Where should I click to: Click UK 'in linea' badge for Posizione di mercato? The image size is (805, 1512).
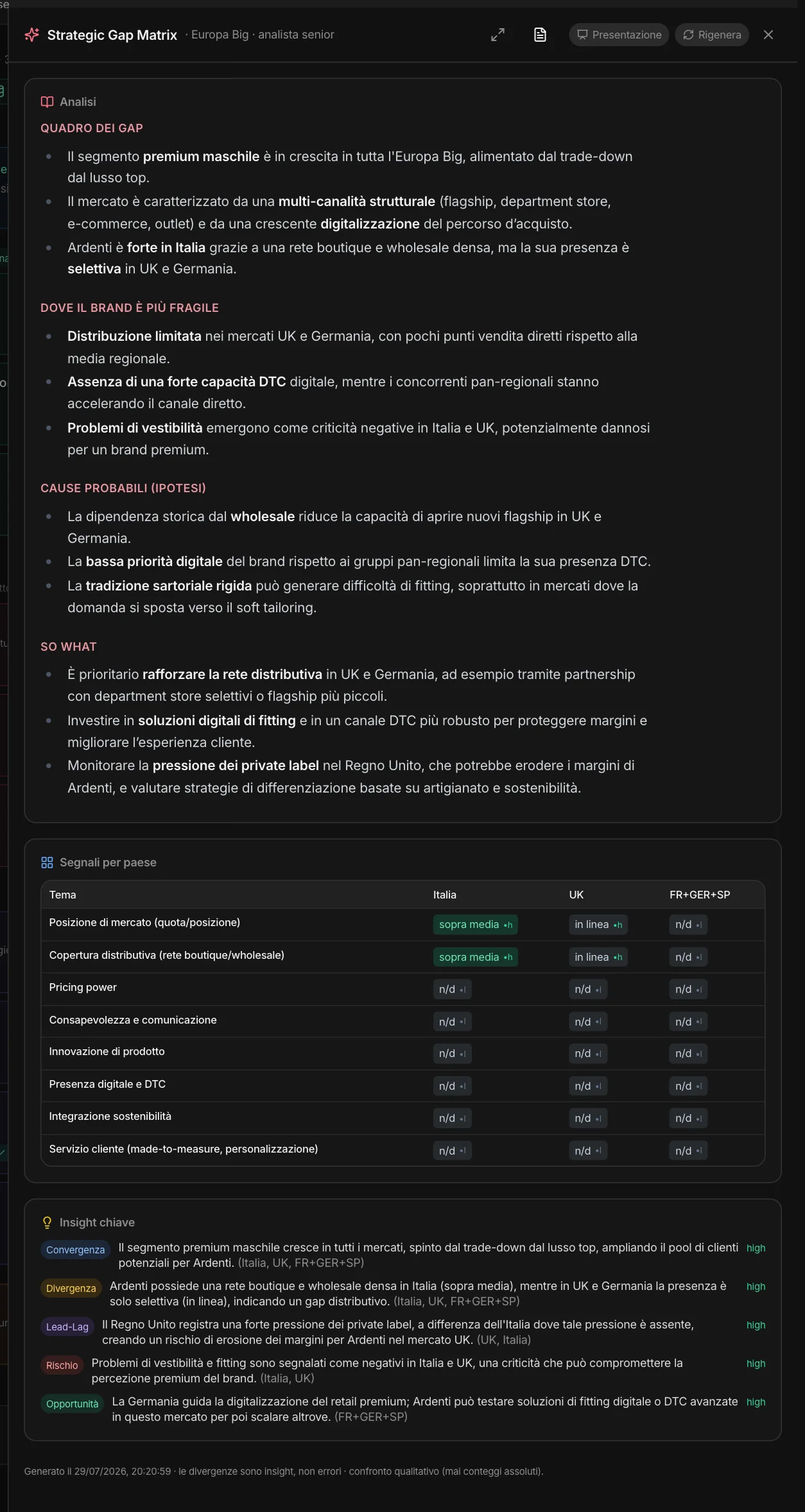click(x=598, y=925)
